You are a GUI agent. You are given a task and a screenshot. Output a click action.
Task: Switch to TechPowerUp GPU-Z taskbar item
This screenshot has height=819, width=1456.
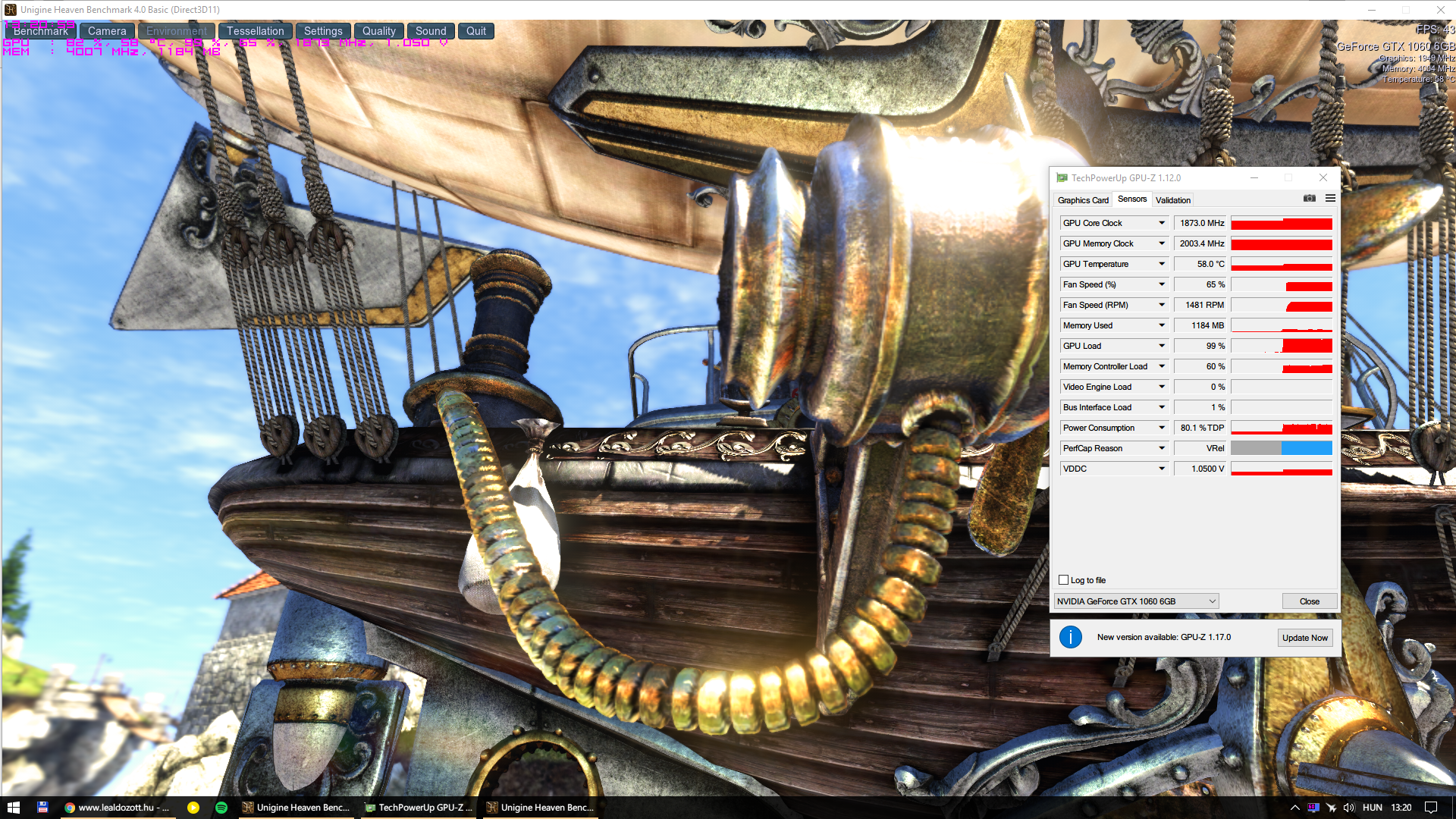click(x=419, y=808)
